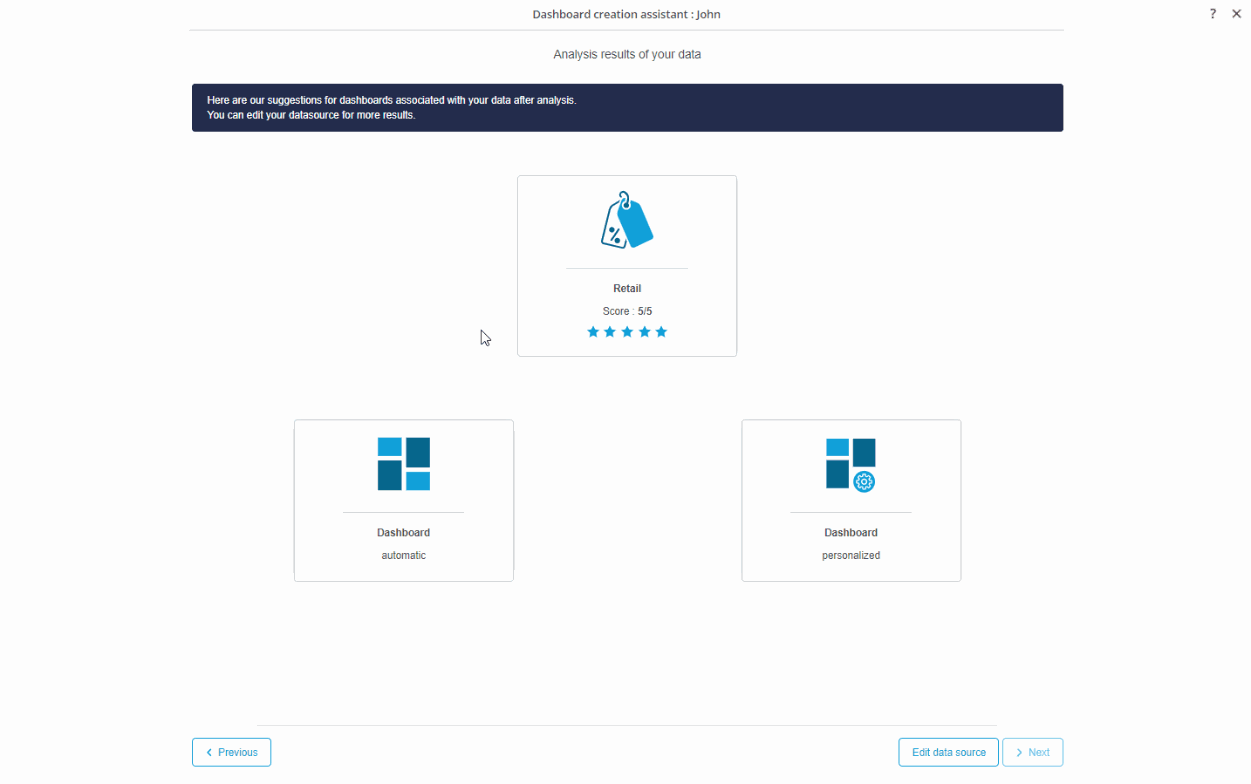Select the personalized Dashboard tiles icon

tap(850, 464)
